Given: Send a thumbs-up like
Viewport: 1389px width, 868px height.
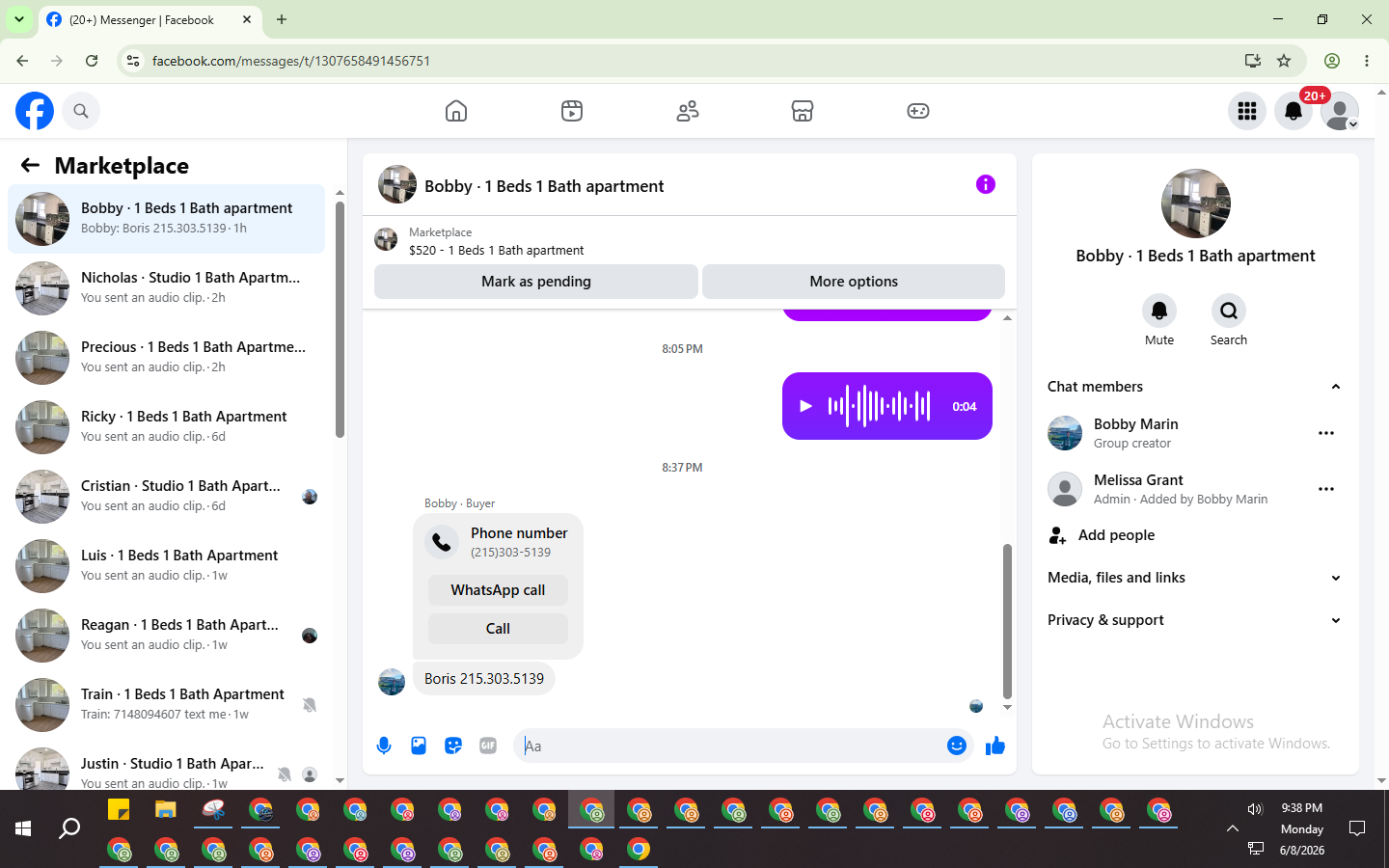Looking at the screenshot, I should 995,746.
